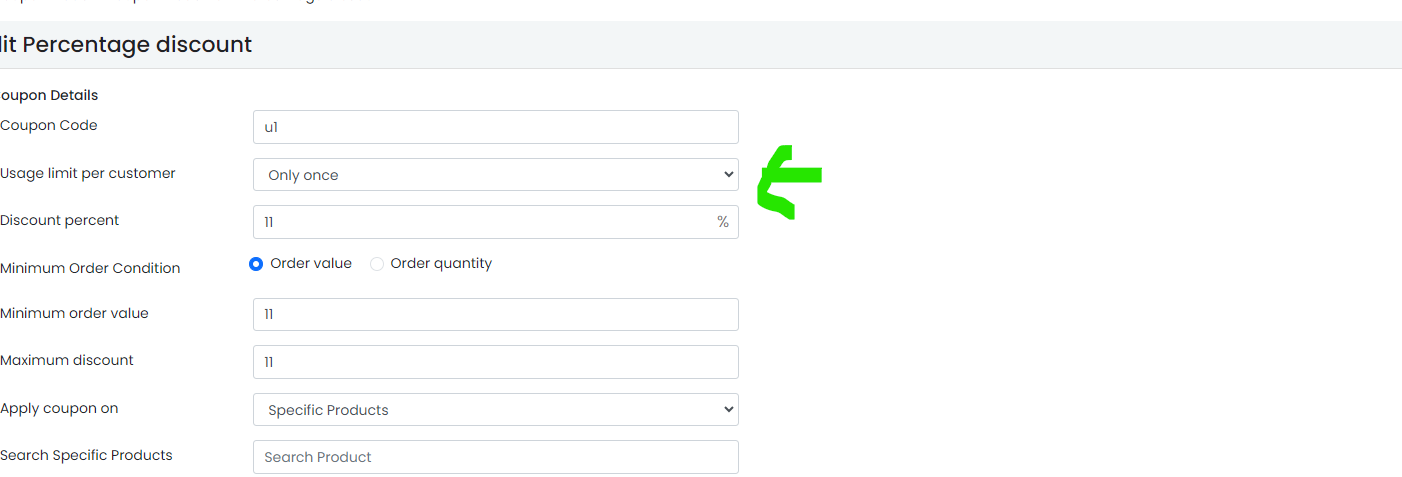1402x477 pixels.
Task: Click the Minimum Order Condition label
Action: 90,268
